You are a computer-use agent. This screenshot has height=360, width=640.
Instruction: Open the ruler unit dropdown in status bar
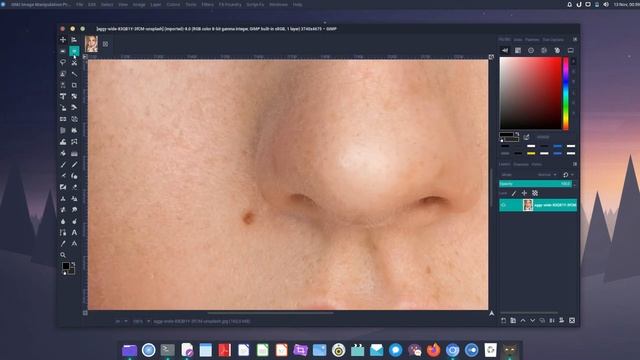click(121, 321)
